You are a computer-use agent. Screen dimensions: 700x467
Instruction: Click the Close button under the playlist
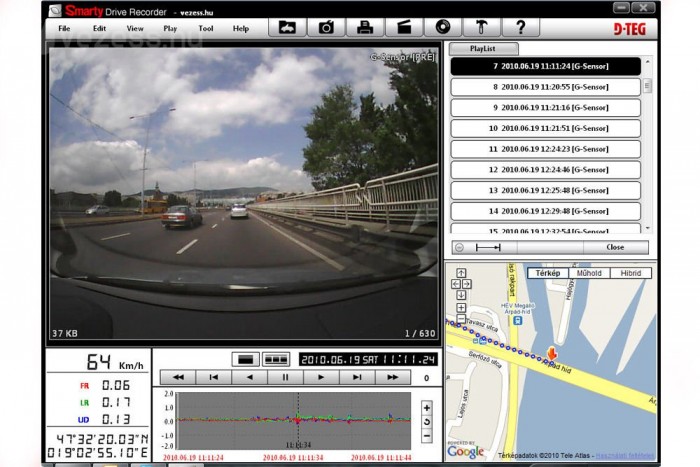[615, 247]
